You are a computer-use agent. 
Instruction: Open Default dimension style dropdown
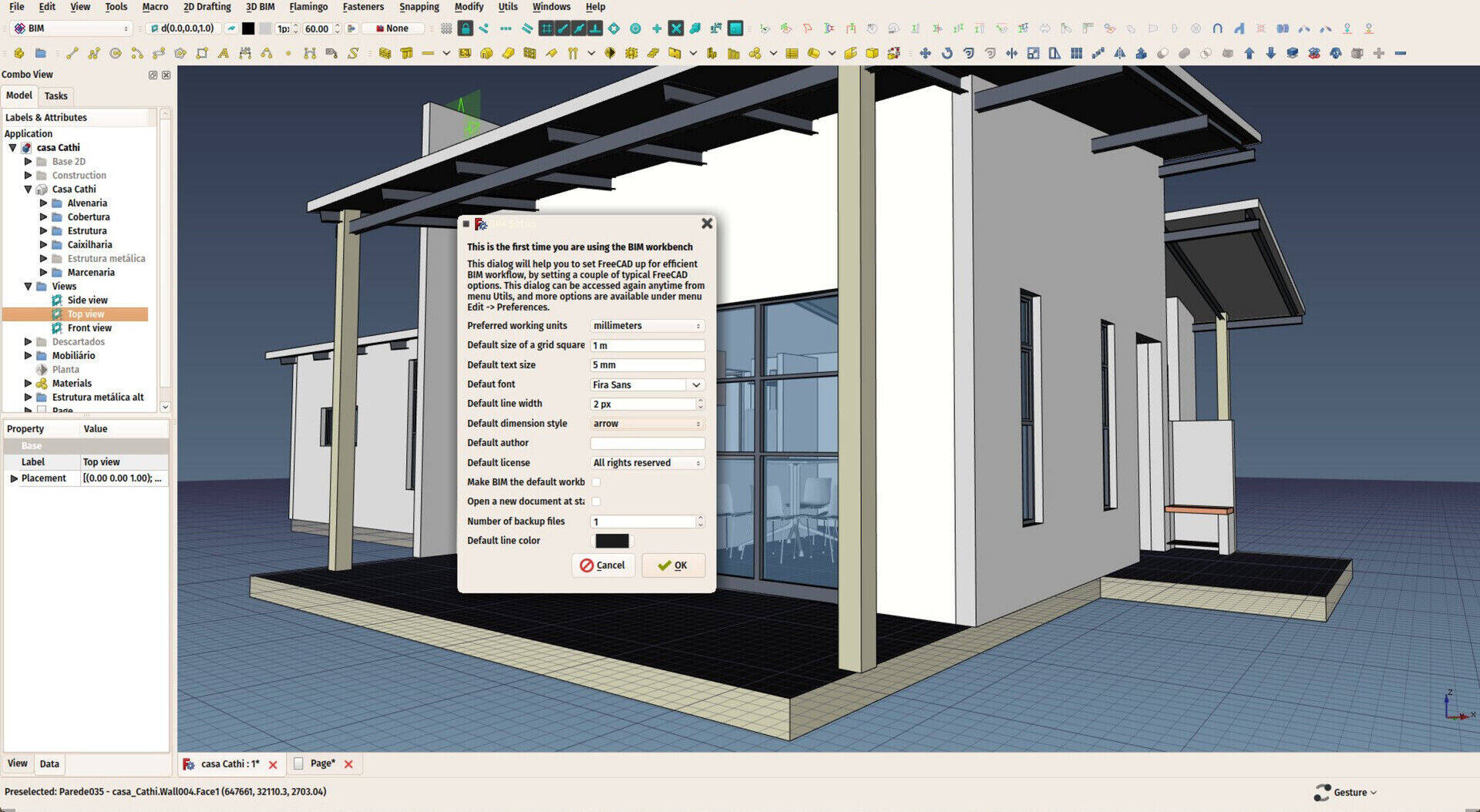[647, 424]
